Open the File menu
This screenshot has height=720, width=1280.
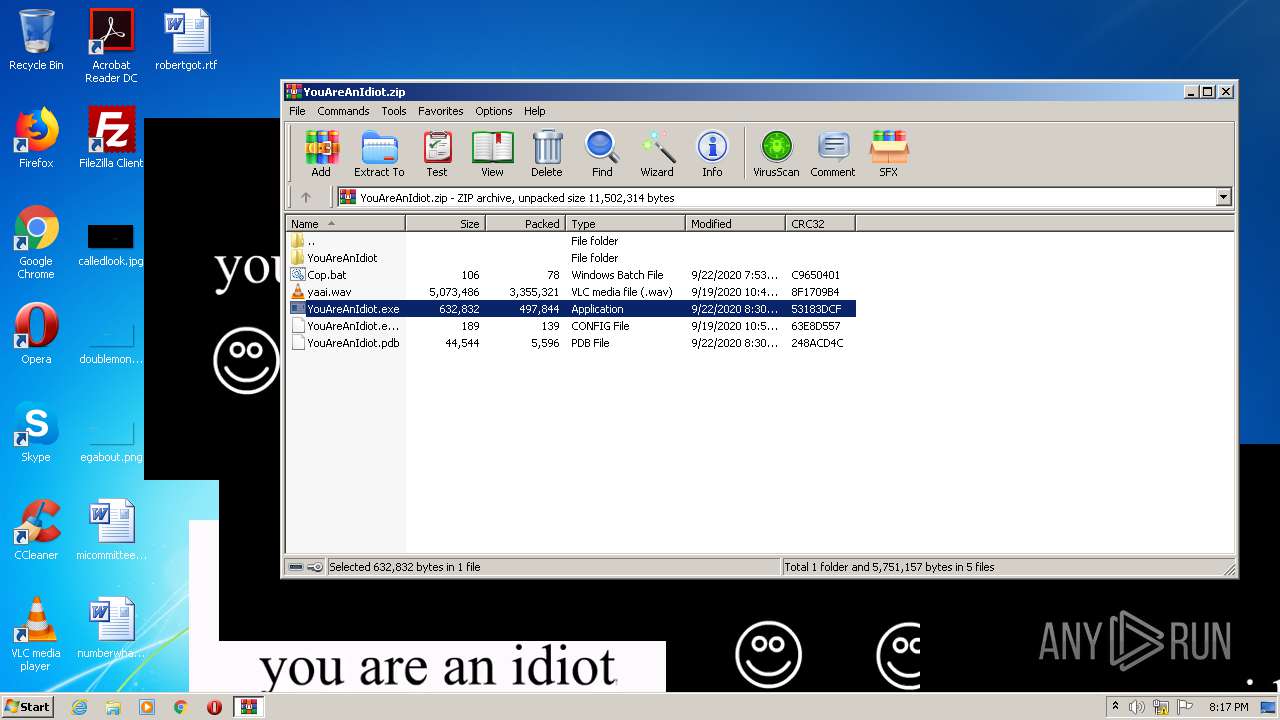pos(297,111)
